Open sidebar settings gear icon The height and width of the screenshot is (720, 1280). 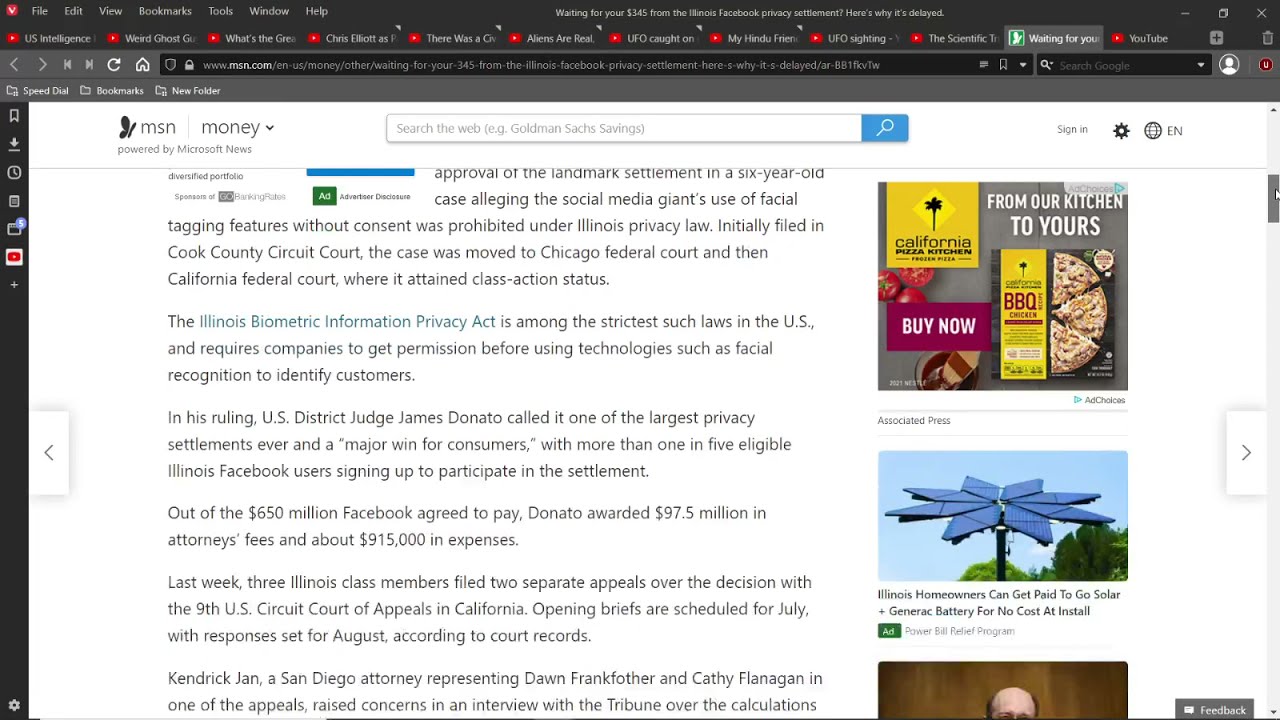tap(14, 705)
